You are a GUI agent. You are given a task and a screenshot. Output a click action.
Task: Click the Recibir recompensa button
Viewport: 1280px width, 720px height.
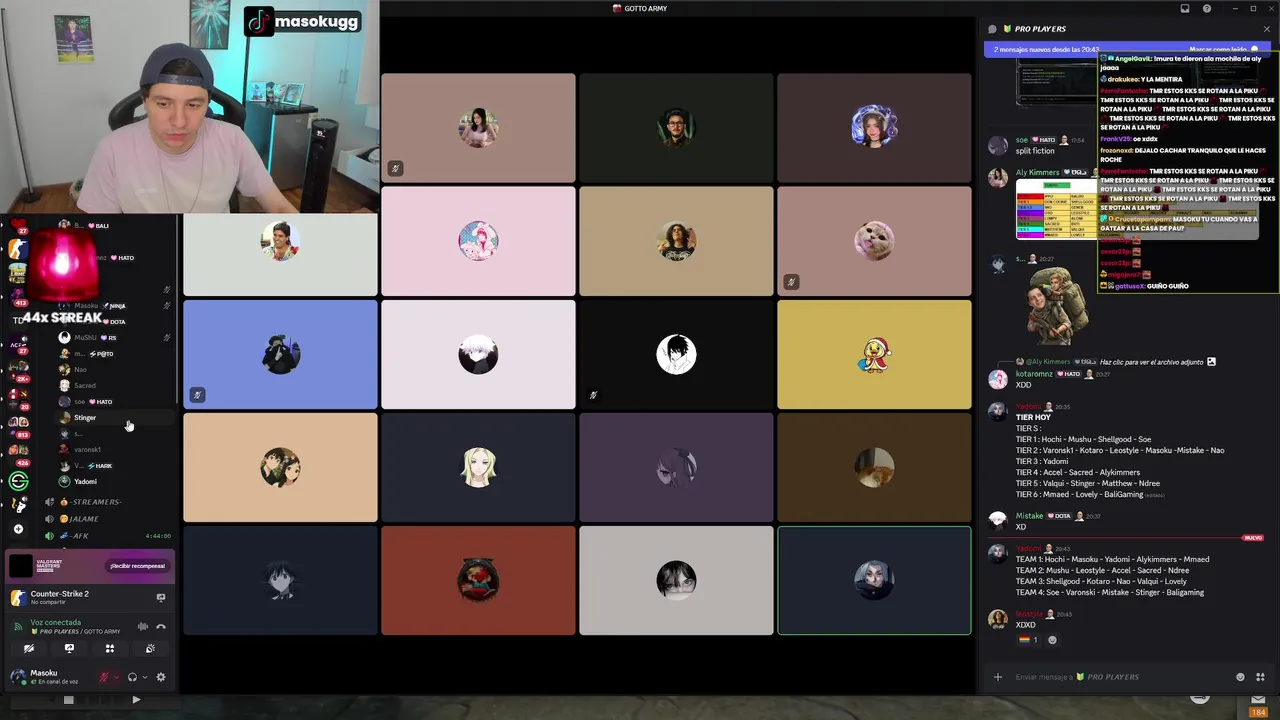138,566
